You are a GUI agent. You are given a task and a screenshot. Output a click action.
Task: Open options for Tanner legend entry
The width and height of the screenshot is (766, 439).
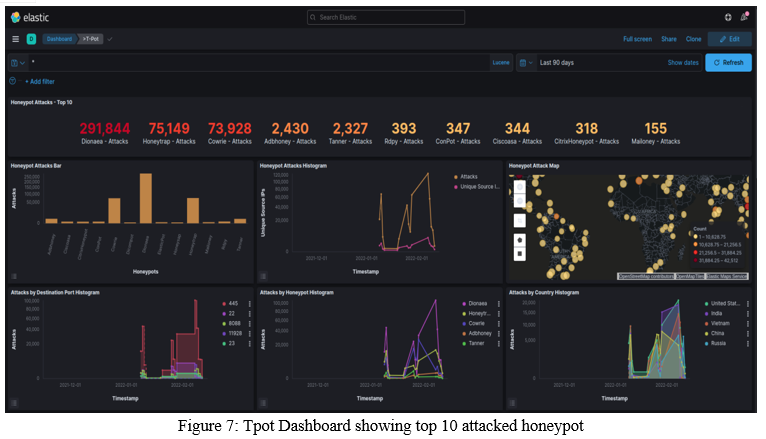(x=499, y=344)
